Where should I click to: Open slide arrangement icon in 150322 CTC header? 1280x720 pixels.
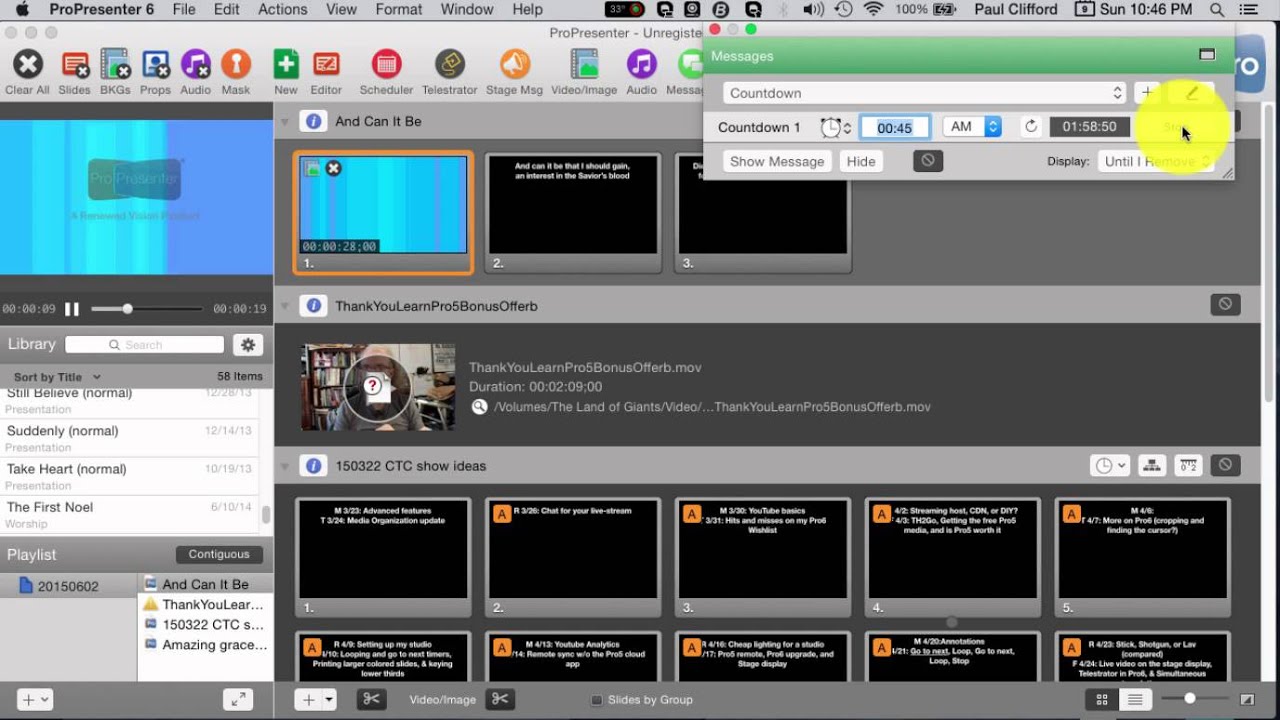click(x=1152, y=465)
